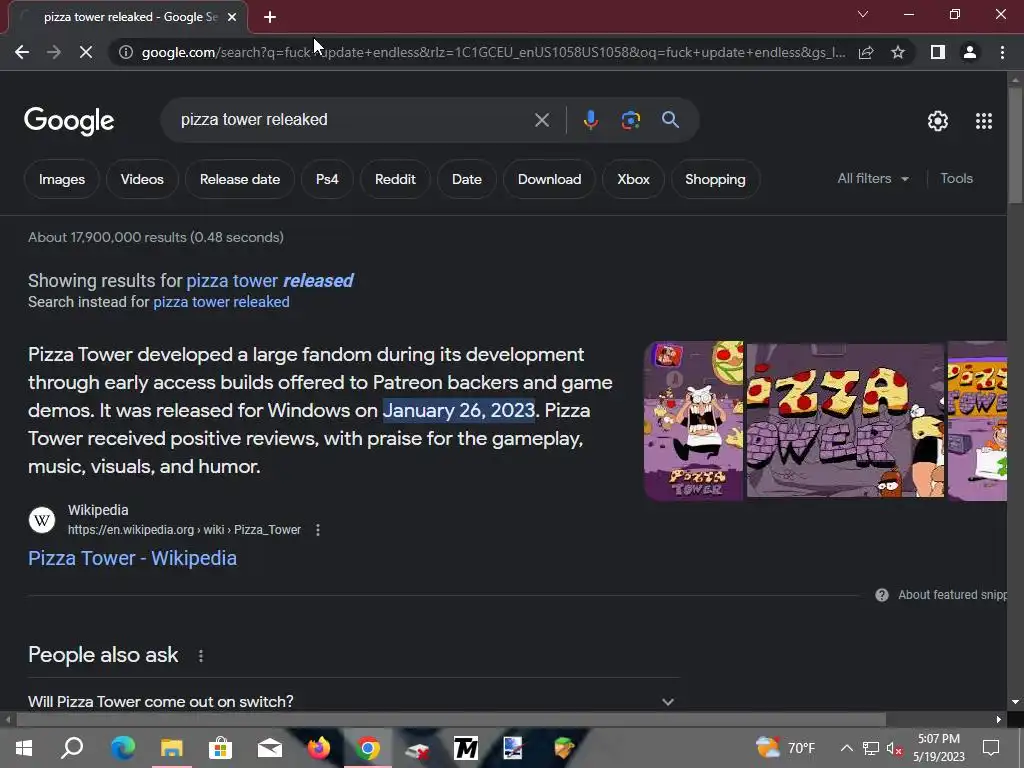1024x768 pixels.
Task: Open weather widget showing 70°F
Action: 786,748
